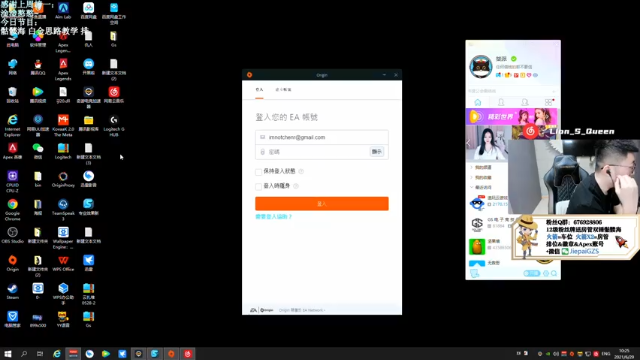This screenshot has width=640, height=360.
Task: Open the Logitech G HUB desktop shortcut
Action: tap(114, 125)
